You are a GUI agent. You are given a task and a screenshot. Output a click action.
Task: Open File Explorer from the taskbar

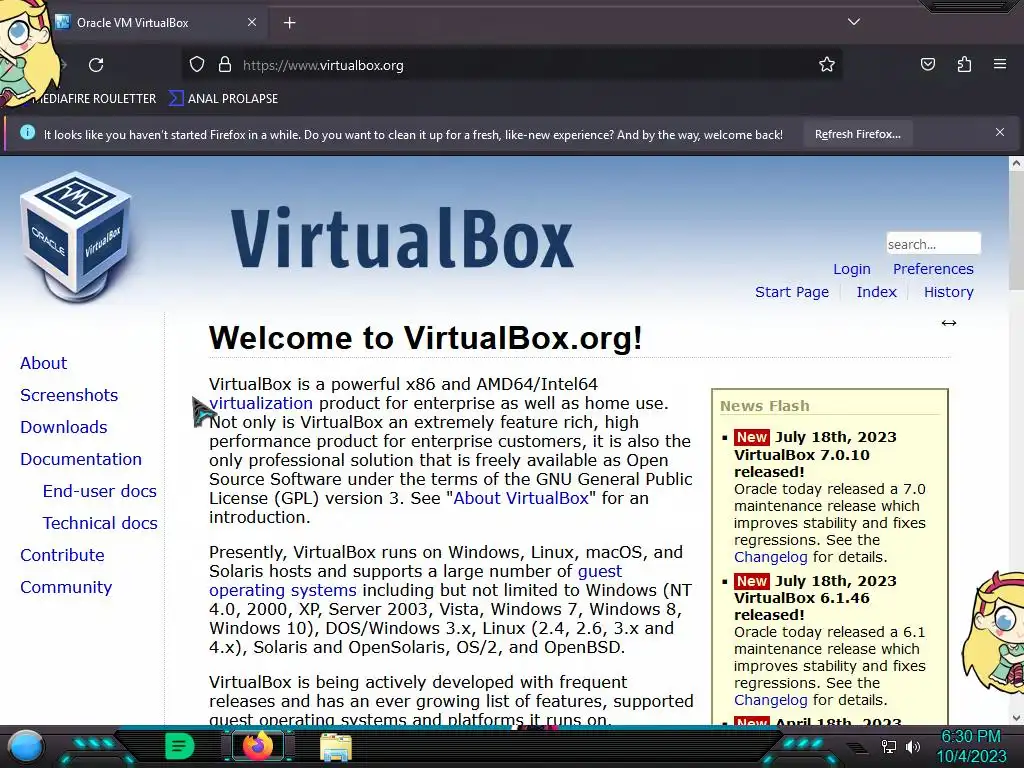(x=336, y=747)
